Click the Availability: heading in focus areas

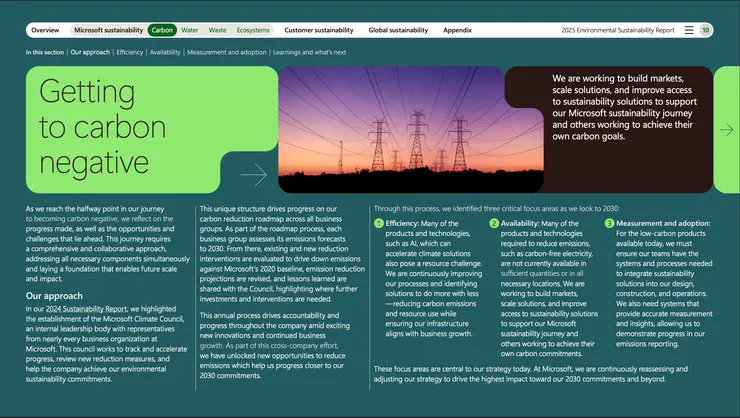[x=520, y=224]
